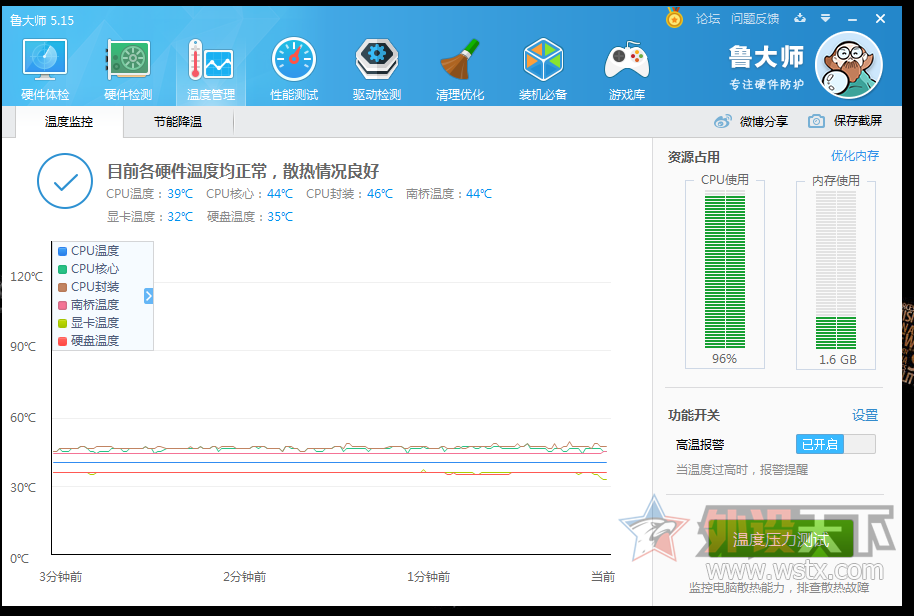914x616 pixels.
Task: Open 性能测试 performance test
Action: (294, 69)
